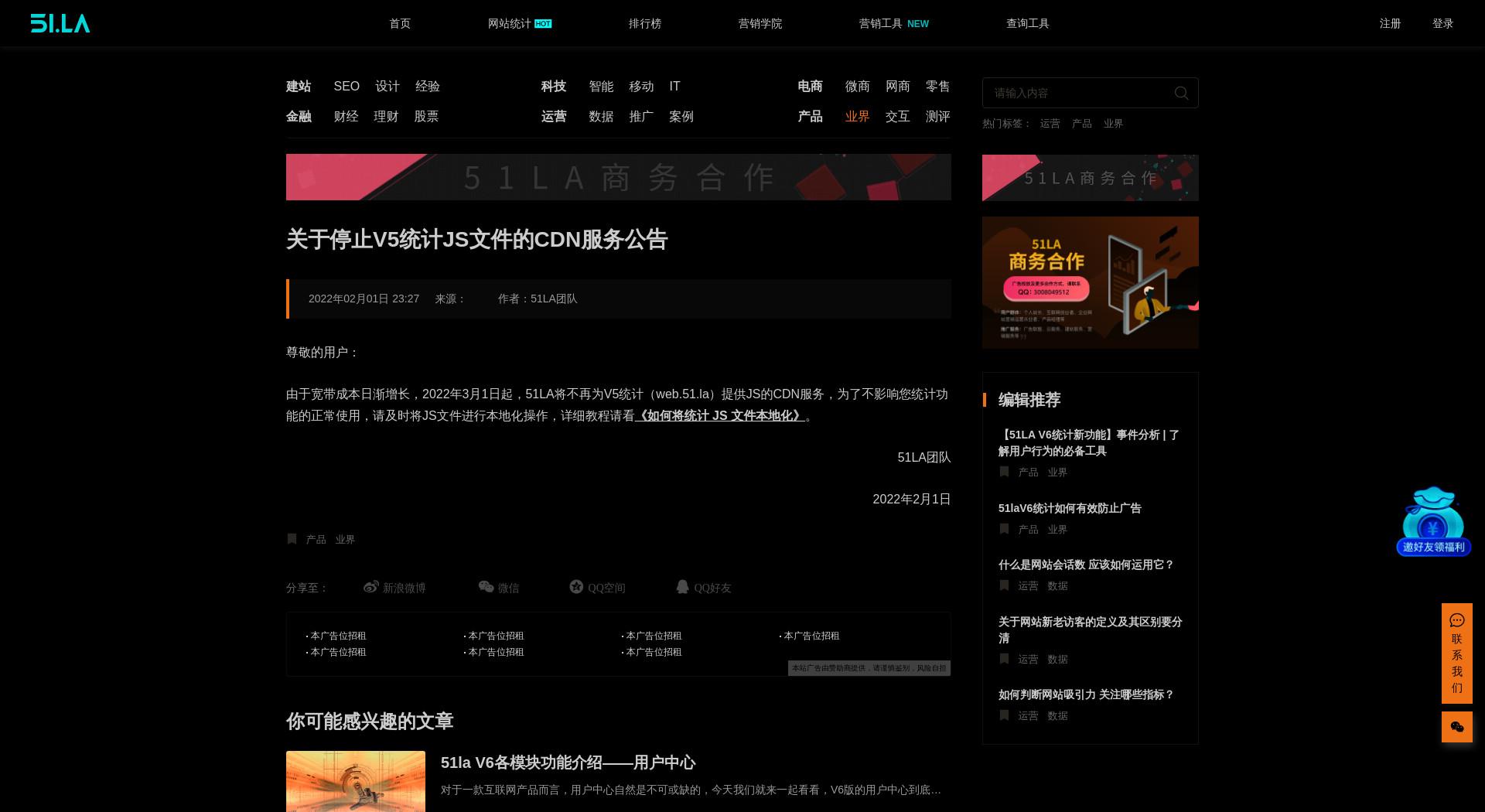1485x812 pixels.
Task: Select the 科技 category
Action: pyautogui.click(x=554, y=86)
